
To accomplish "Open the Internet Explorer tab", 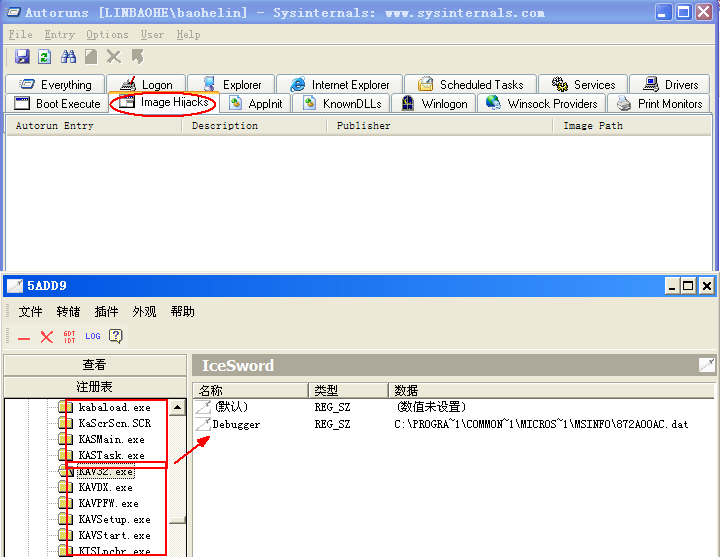I will pos(339,84).
